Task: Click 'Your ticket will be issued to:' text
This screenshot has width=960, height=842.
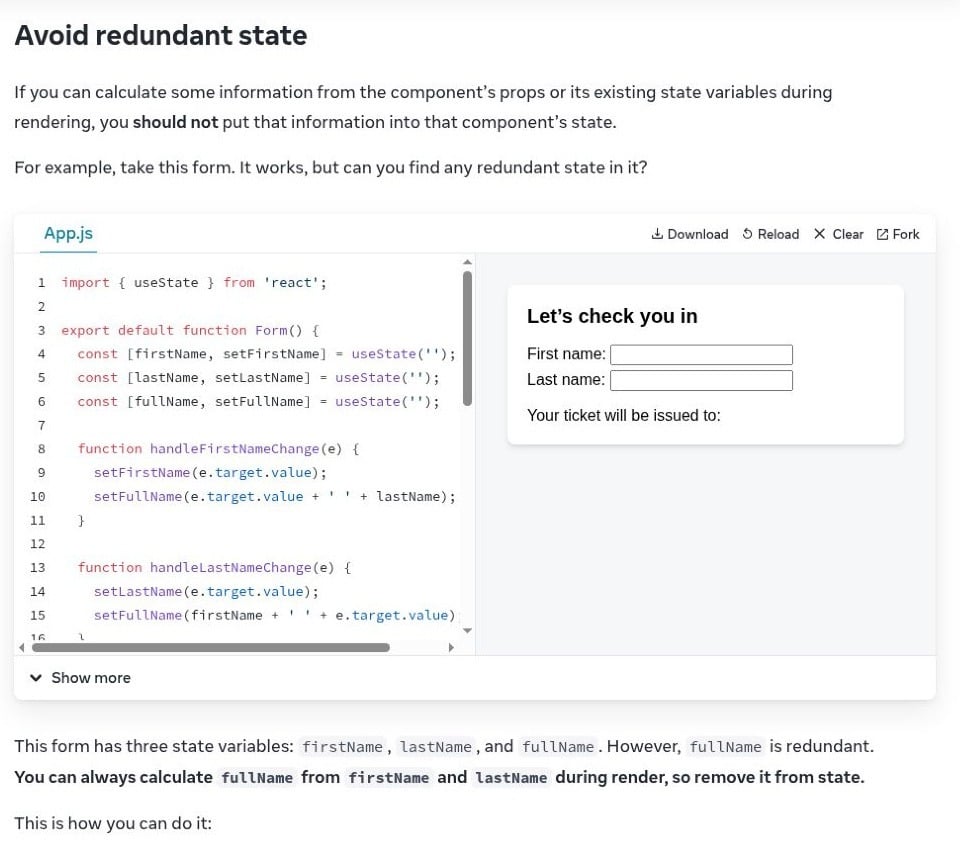Action: pyautogui.click(x=624, y=415)
